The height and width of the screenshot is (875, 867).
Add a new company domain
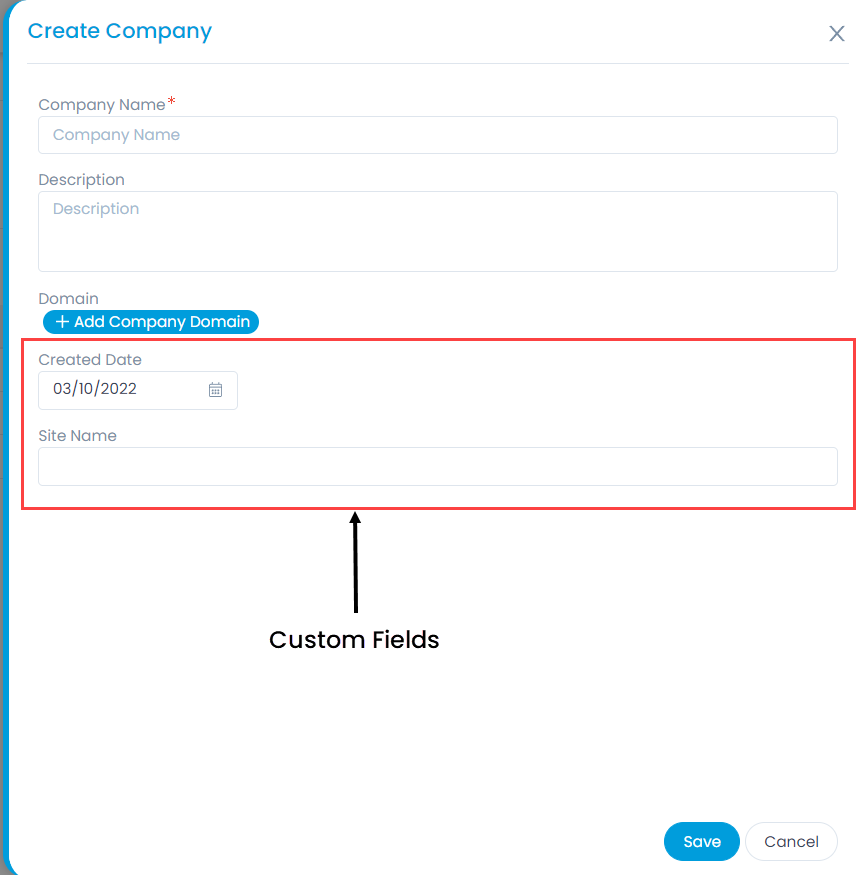pyautogui.click(x=150, y=322)
